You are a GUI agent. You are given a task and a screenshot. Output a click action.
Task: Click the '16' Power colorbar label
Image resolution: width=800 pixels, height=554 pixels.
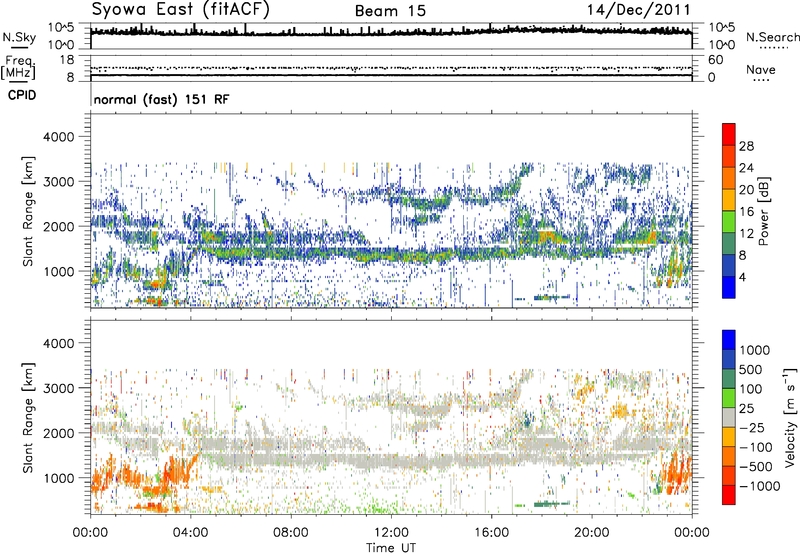[746, 211]
